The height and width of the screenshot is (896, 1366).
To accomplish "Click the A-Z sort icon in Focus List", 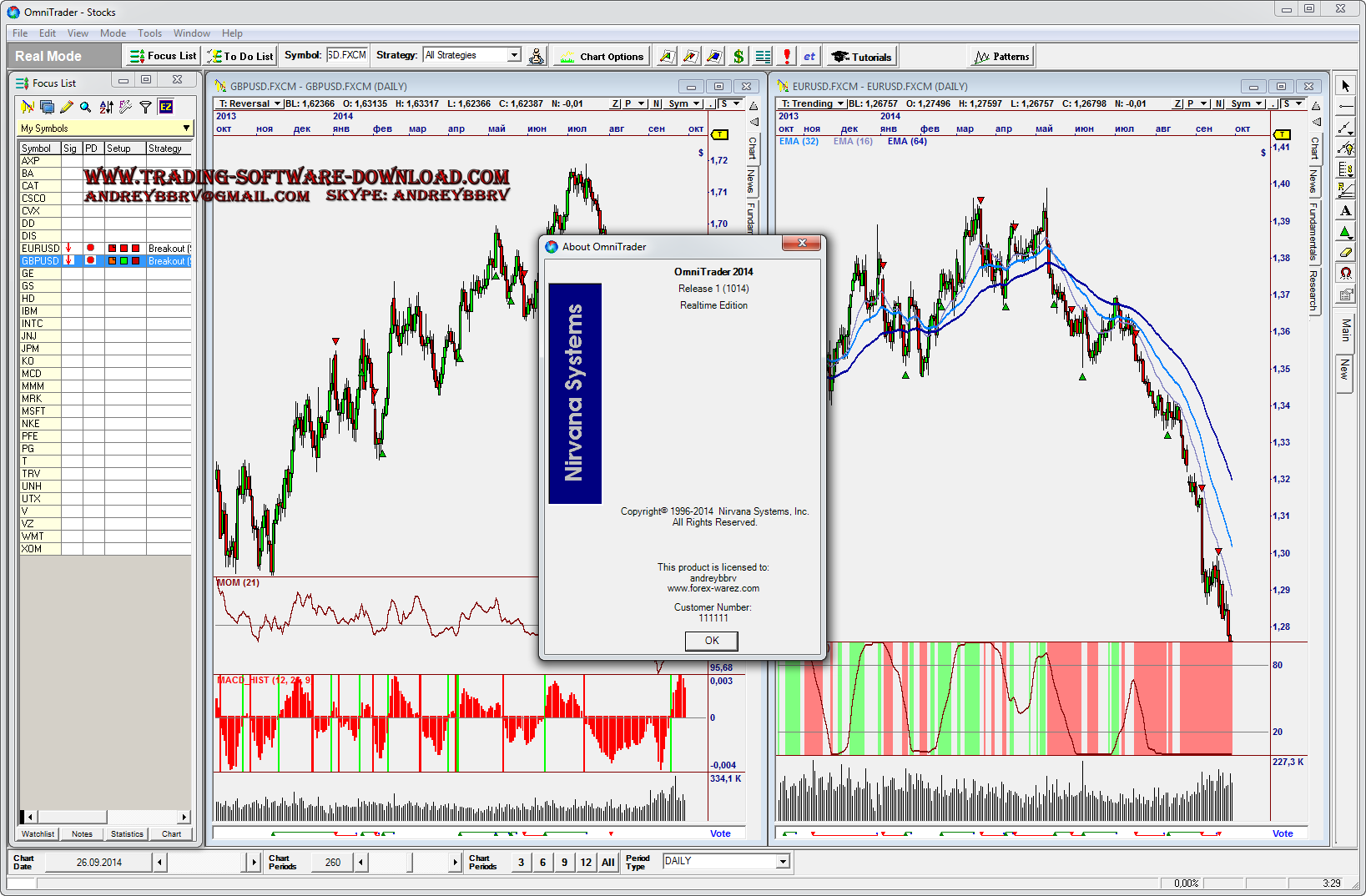I will pyautogui.click(x=106, y=107).
